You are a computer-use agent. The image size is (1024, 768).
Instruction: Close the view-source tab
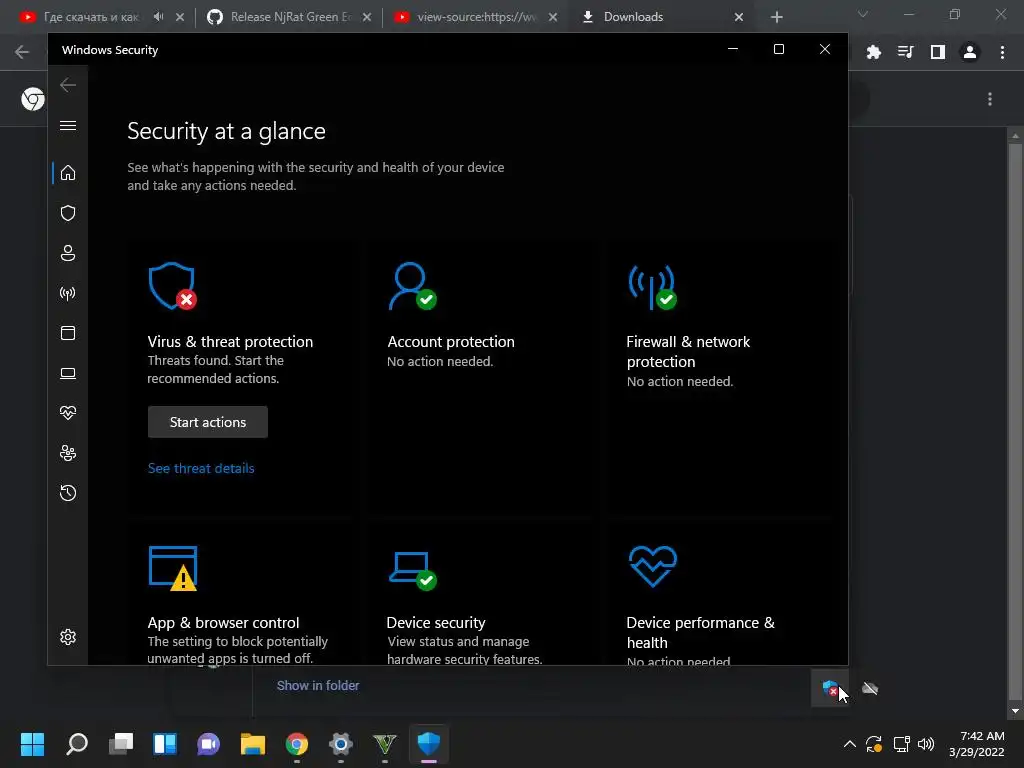[553, 17]
